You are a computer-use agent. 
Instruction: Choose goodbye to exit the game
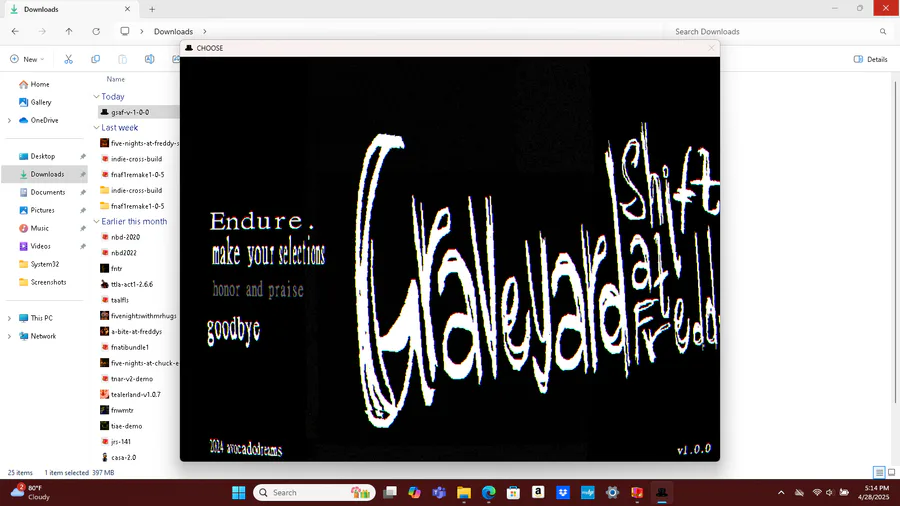[234, 331]
